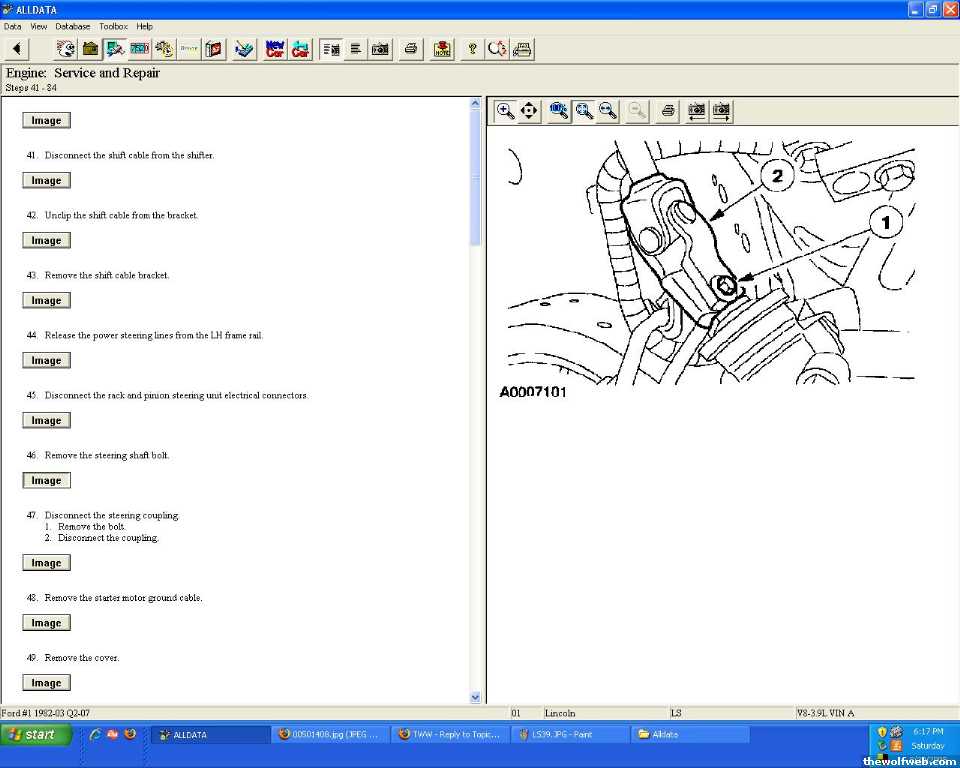Screen dimensions: 960x768
Task: Click Image button under step 46
Action: [x=46, y=481]
